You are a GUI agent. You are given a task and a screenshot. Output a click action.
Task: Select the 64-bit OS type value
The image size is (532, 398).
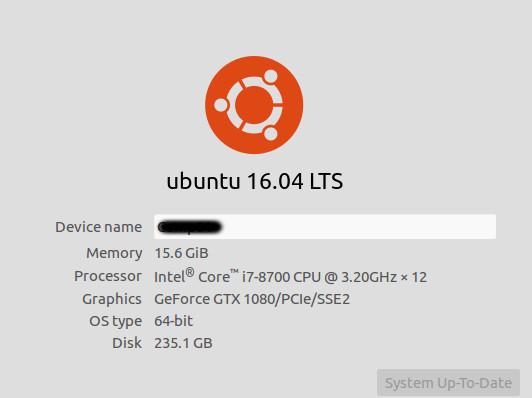click(x=173, y=321)
